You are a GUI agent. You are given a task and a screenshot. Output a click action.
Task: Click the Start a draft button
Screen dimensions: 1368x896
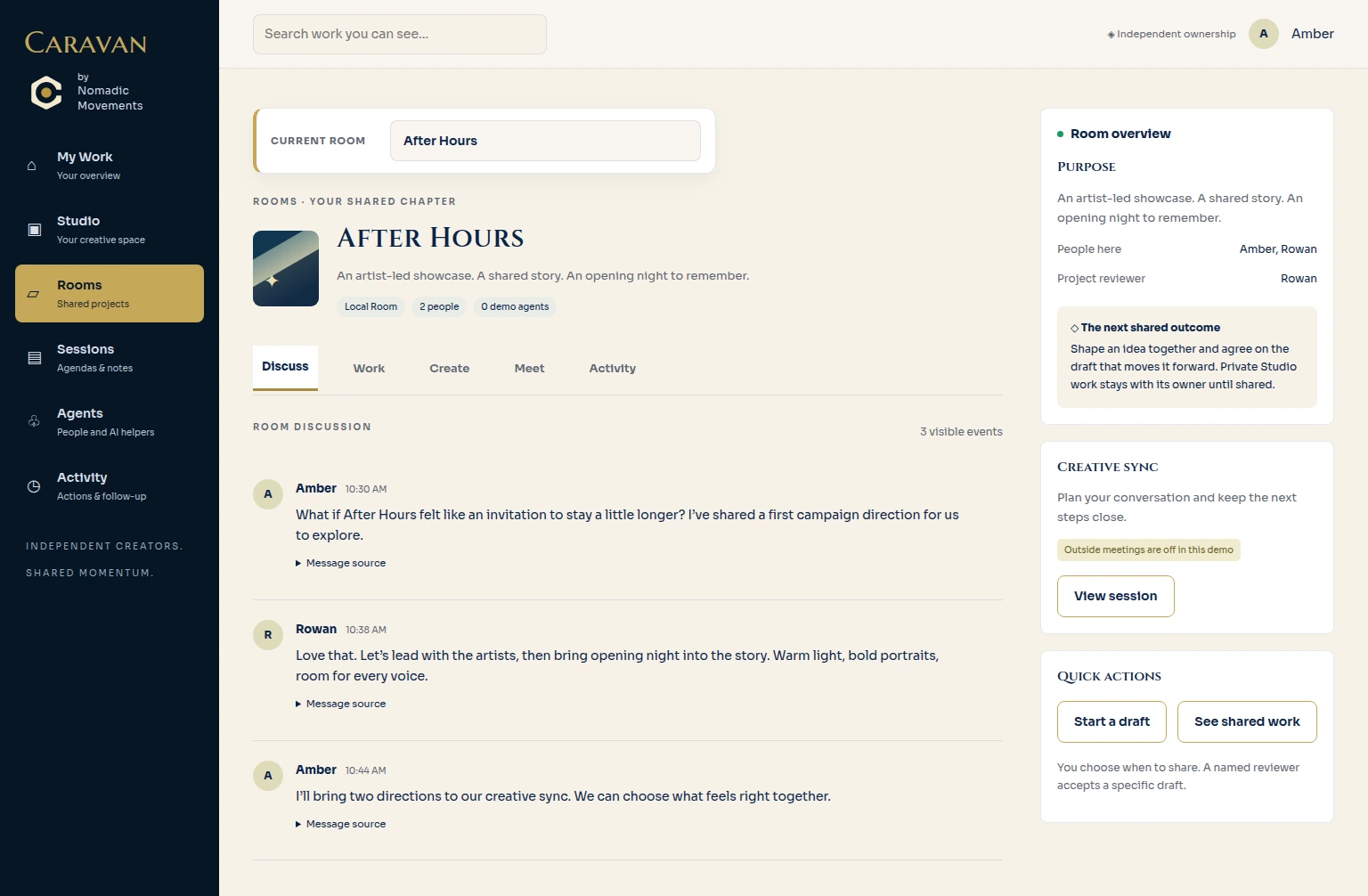[1111, 721]
